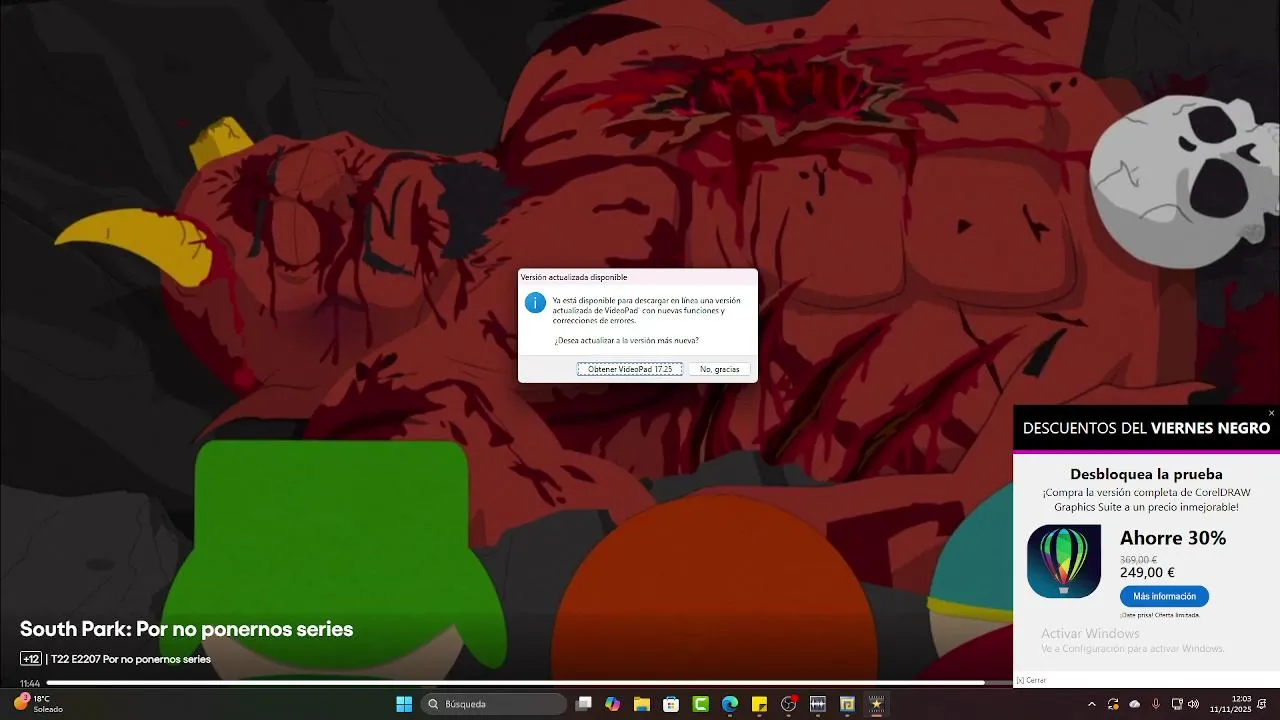Open Sticky Notes from taskbar
Screen dimensions: 1280x720
click(x=759, y=704)
